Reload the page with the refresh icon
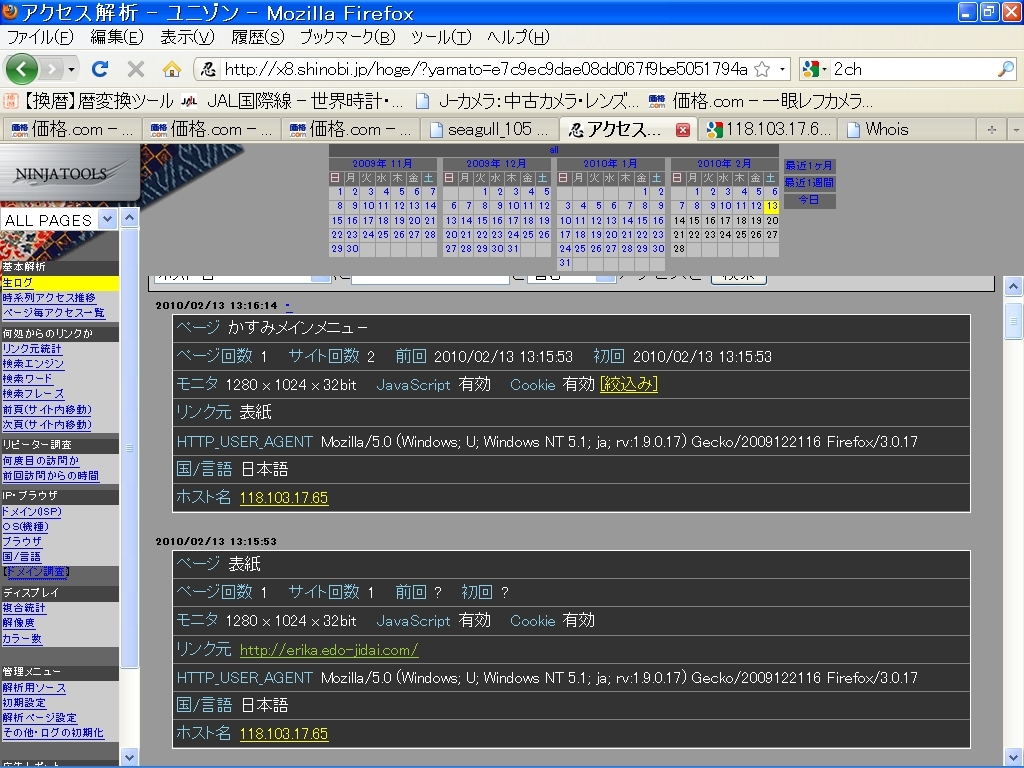1024x768 pixels. click(100, 69)
